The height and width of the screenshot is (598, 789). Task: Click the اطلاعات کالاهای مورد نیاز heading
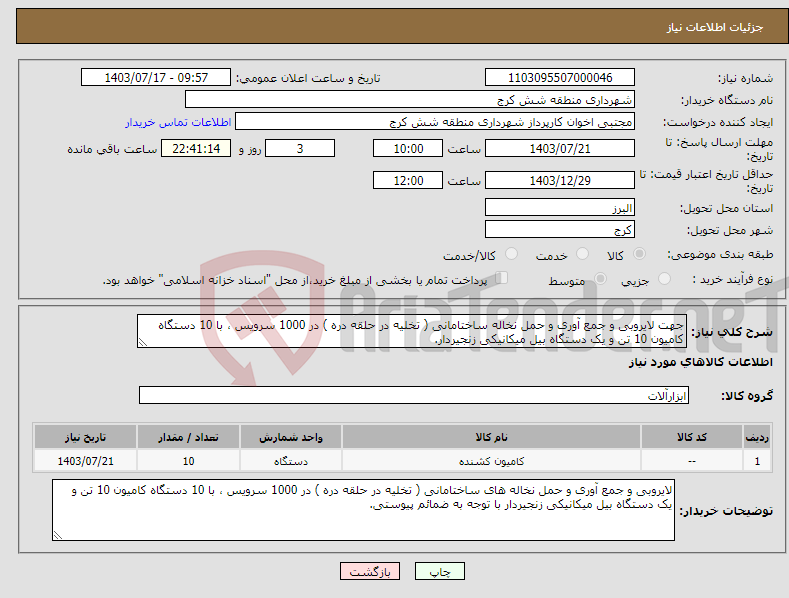[700, 362]
